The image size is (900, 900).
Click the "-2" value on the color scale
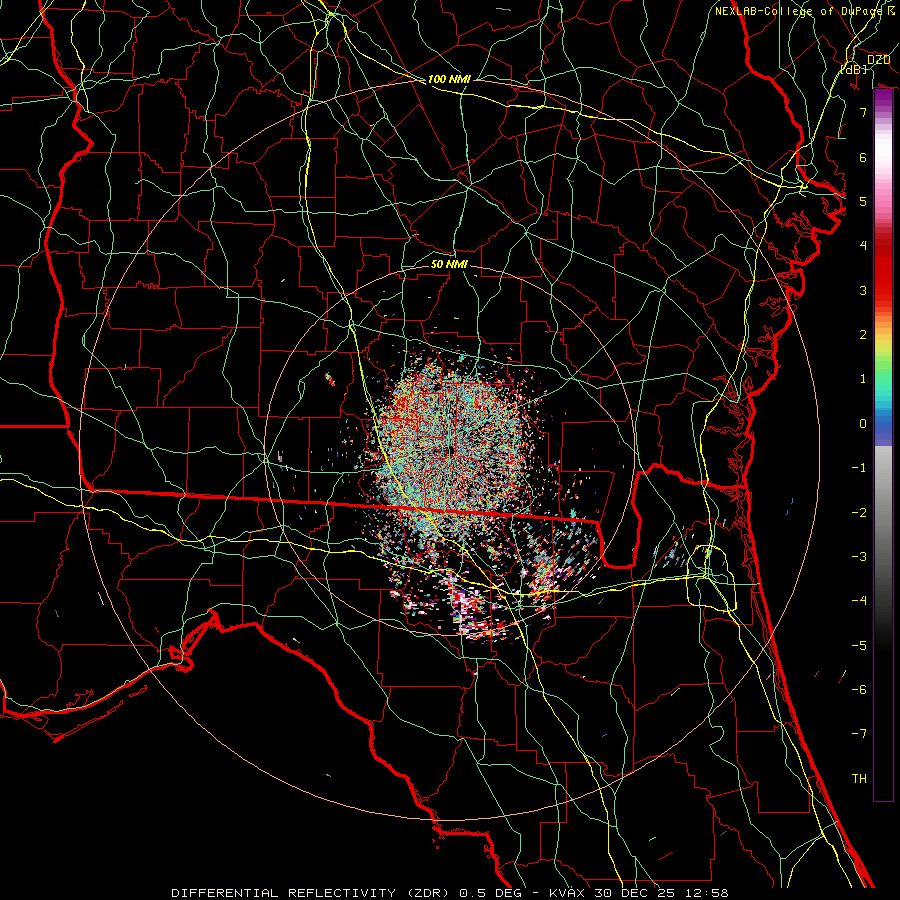pos(859,513)
